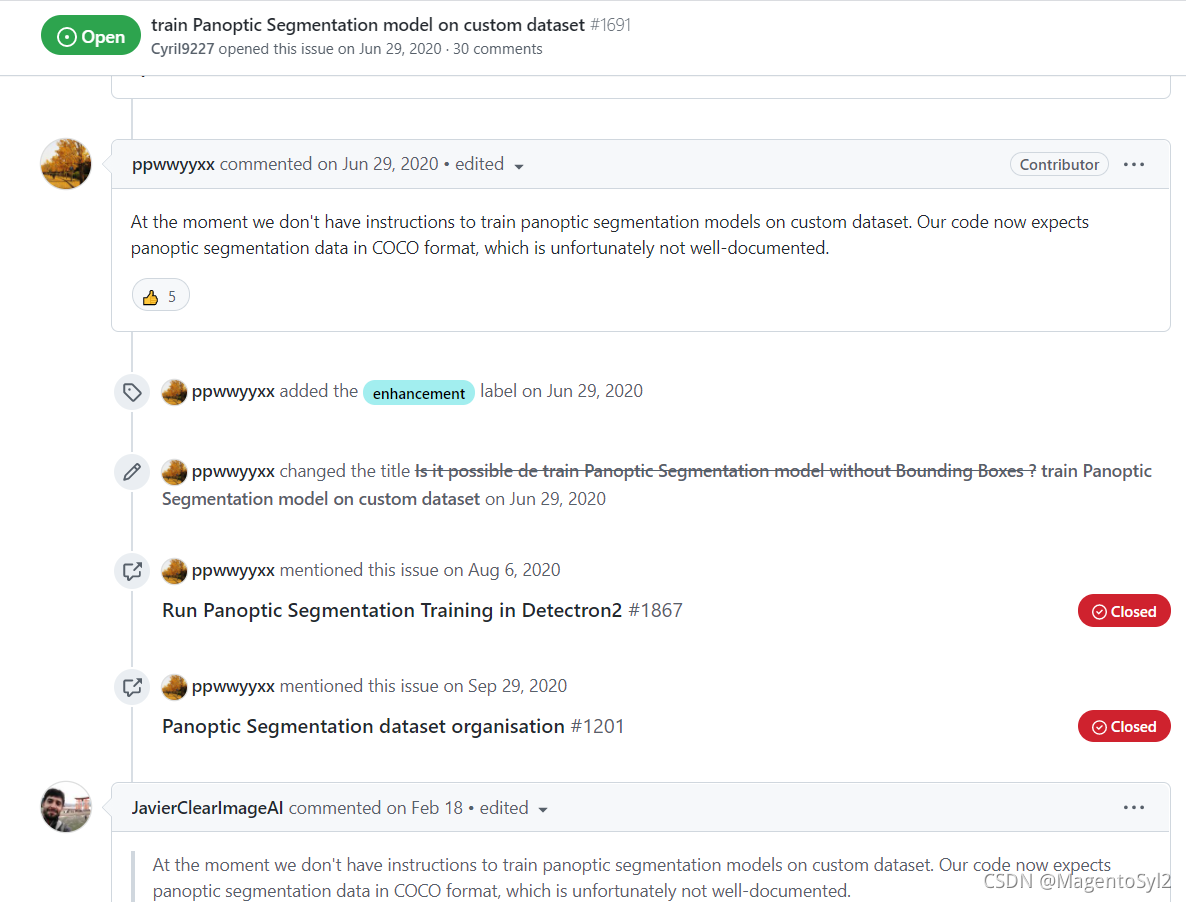Viewport: 1186px width, 902px height.
Task: Open ppwwyyxx link in 'changed the title' event
Action: point(233,471)
